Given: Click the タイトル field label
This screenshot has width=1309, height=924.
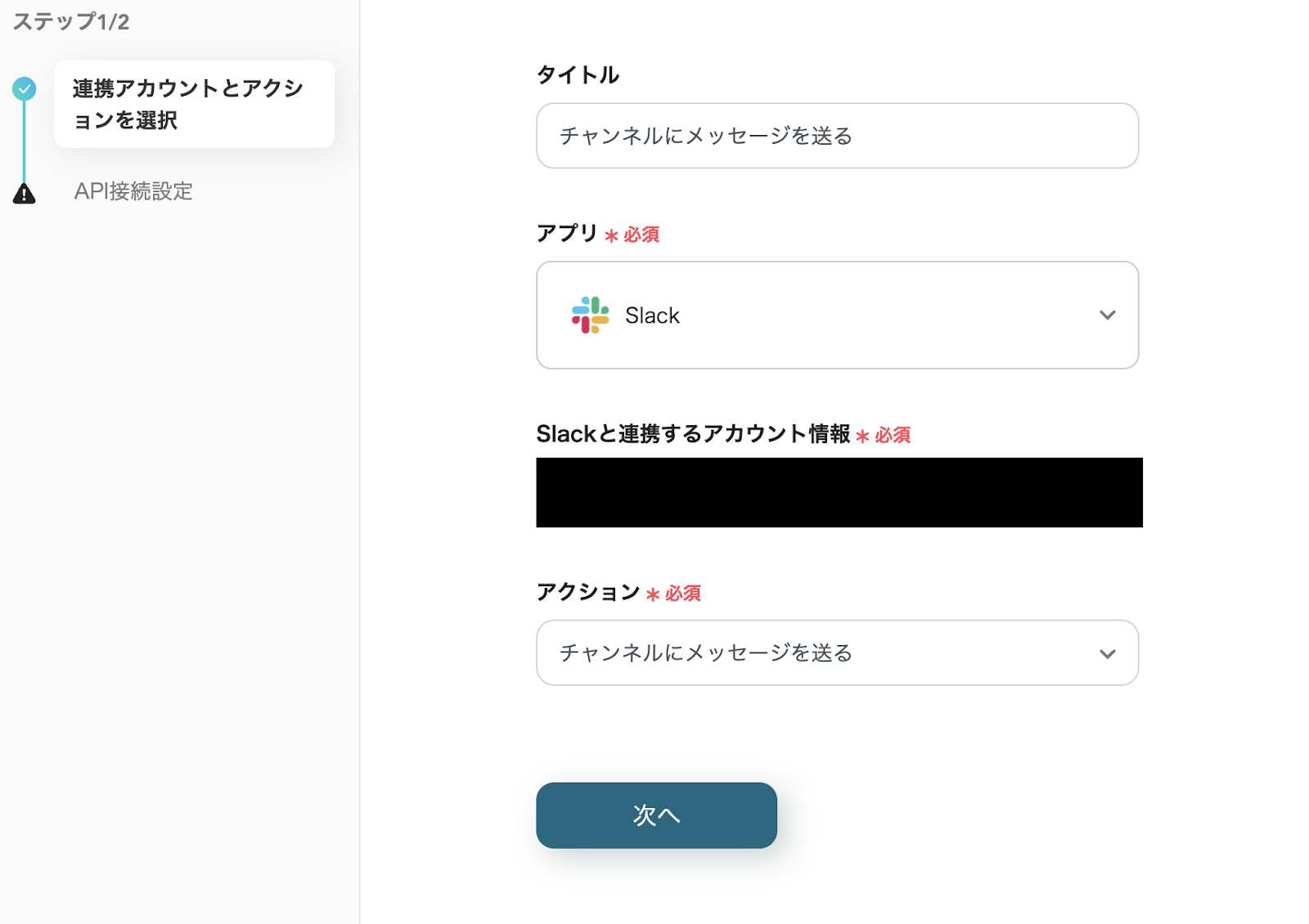Looking at the screenshot, I should (578, 75).
